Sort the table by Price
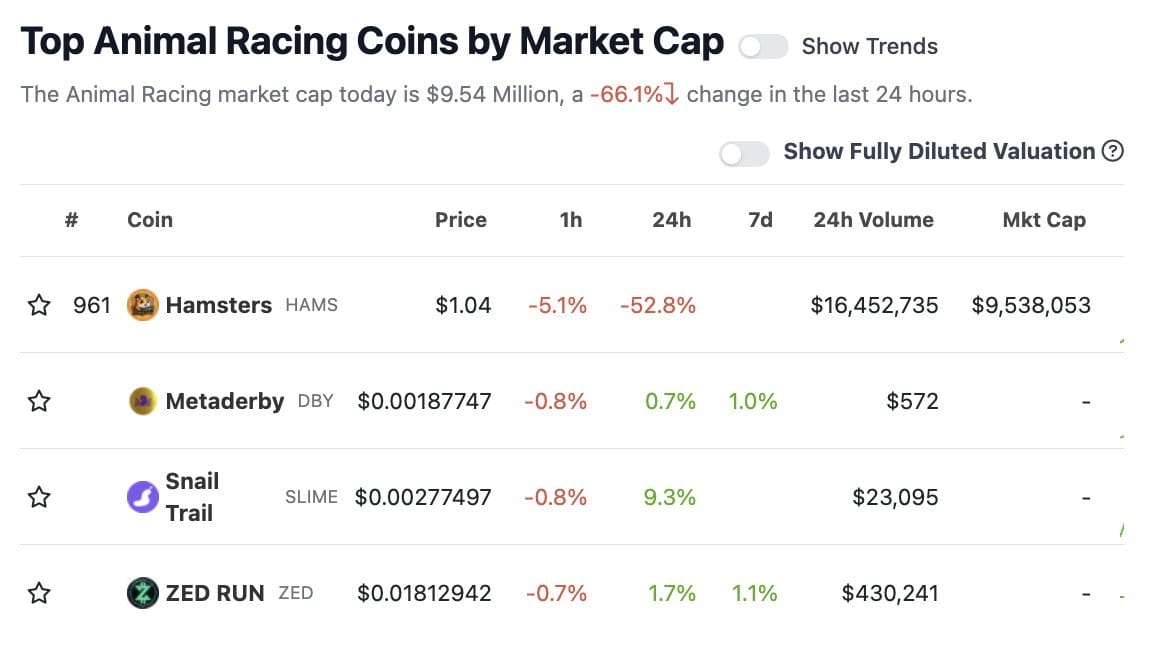The height and width of the screenshot is (668, 1154). pyautogui.click(x=460, y=220)
